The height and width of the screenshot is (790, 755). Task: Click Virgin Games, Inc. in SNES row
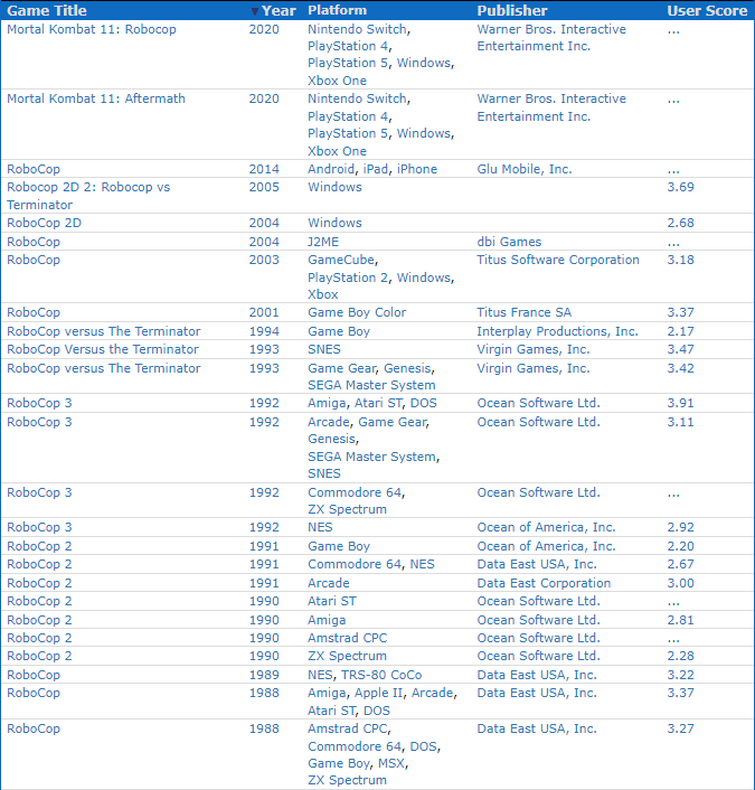coord(533,349)
